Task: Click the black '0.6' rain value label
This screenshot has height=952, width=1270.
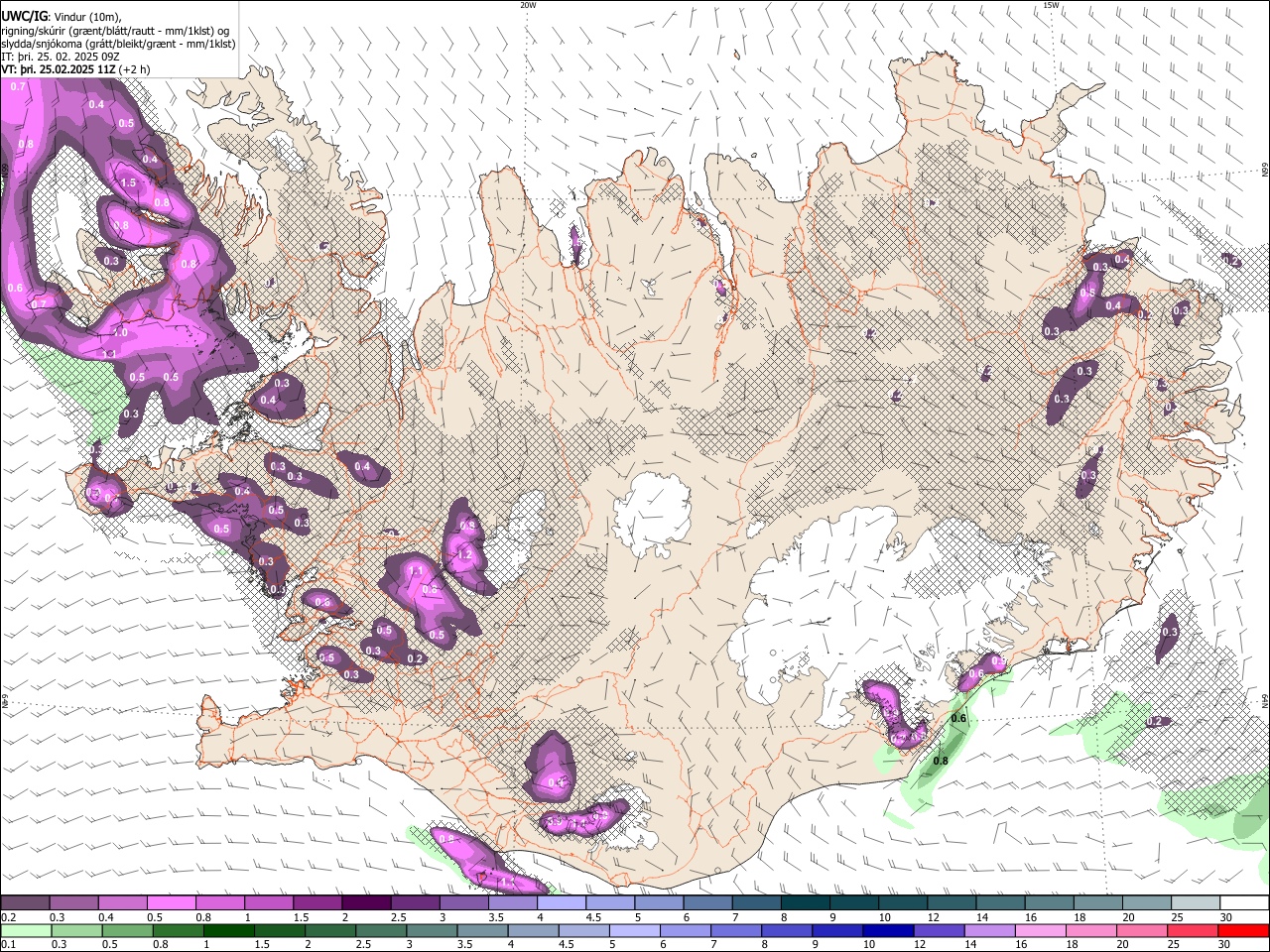Action: 959,718
